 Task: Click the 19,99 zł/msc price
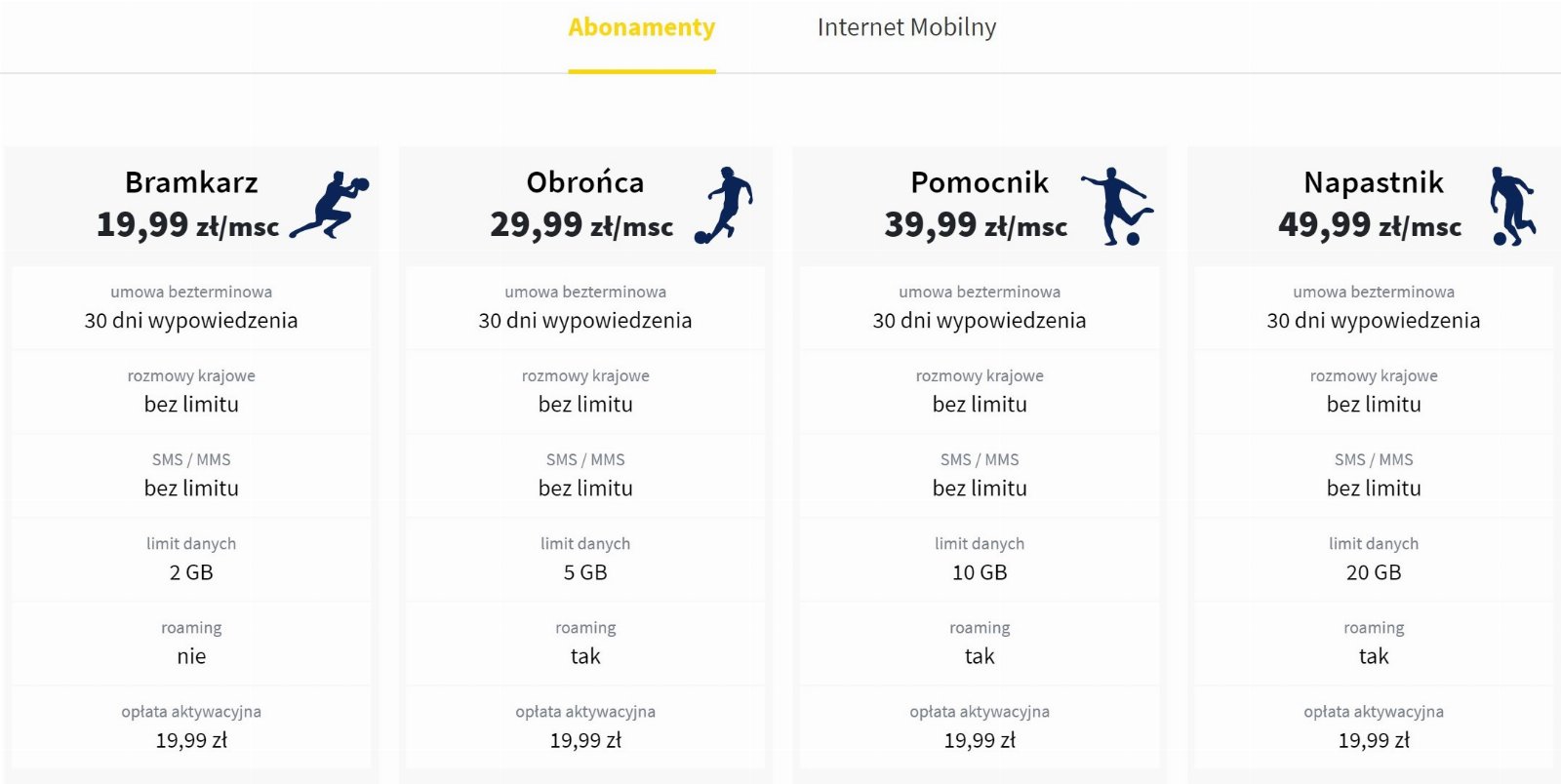coord(187,225)
